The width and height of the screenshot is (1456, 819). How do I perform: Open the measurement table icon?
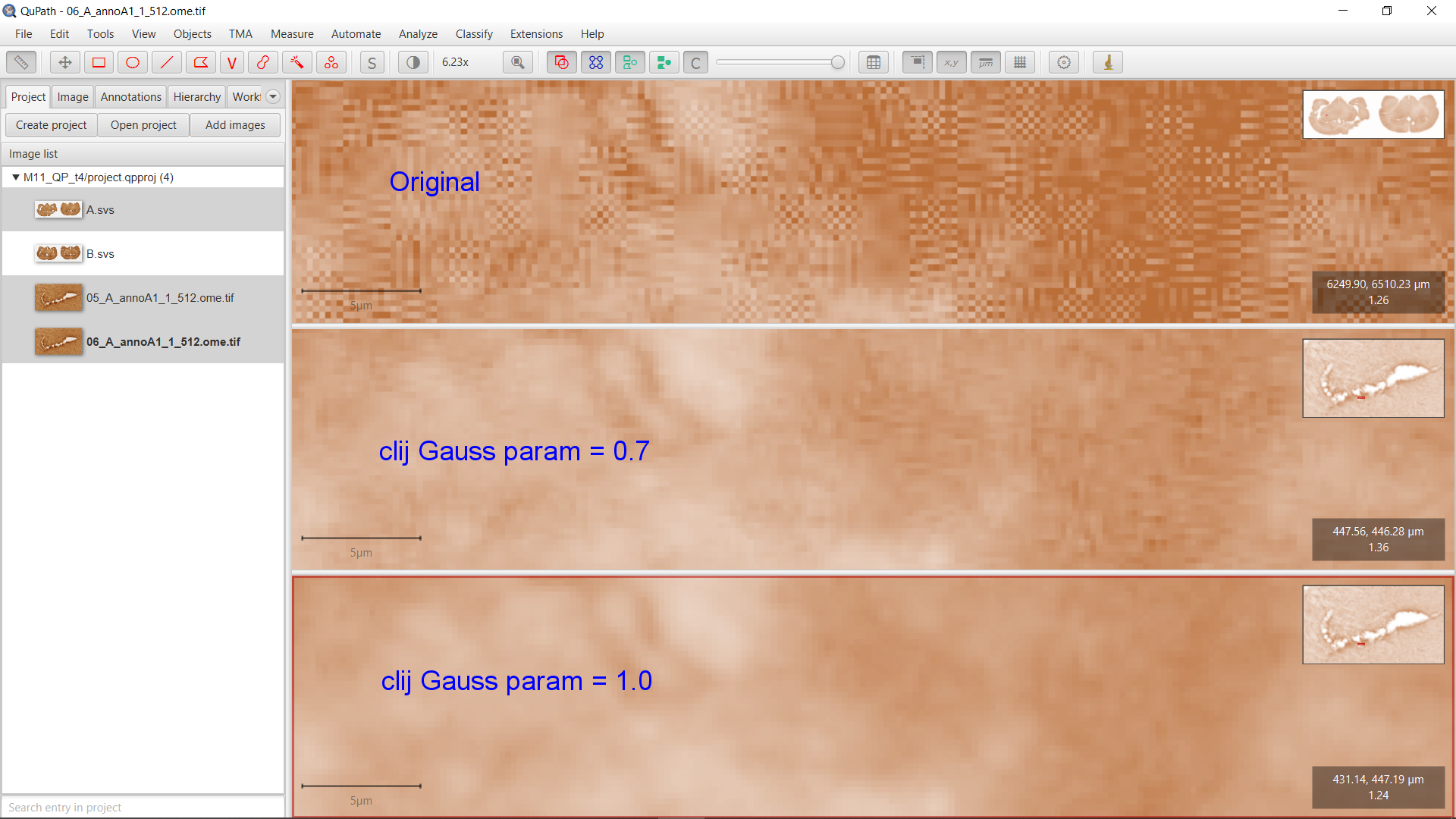[874, 62]
